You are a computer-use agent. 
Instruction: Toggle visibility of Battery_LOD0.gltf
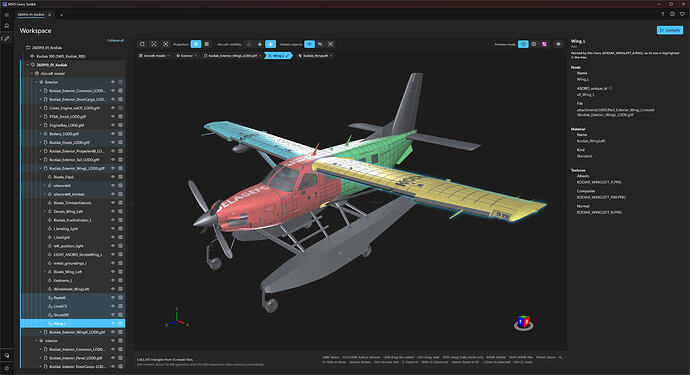113,134
